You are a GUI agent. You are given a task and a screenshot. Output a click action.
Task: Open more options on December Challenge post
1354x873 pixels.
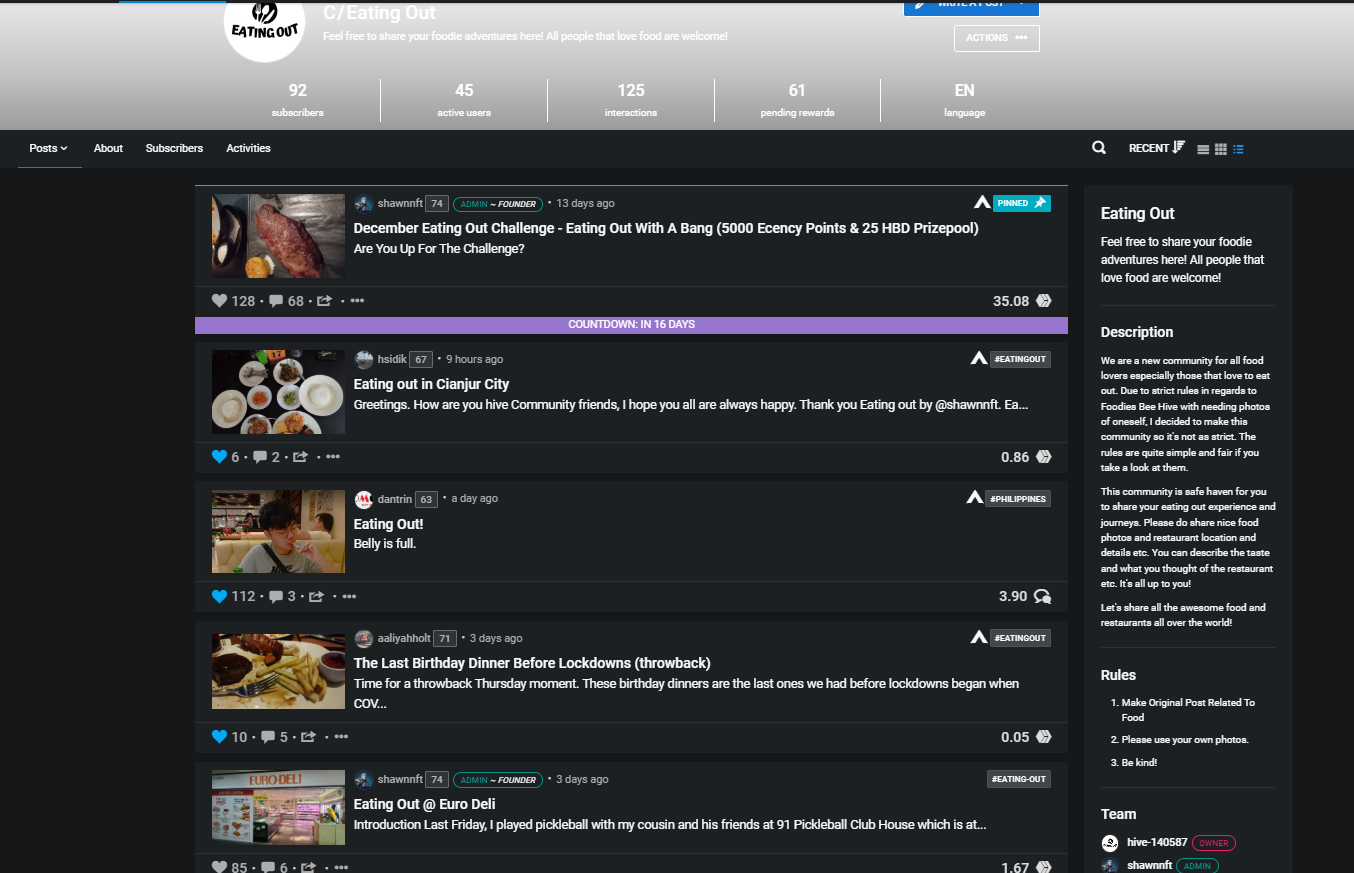pos(357,301)
